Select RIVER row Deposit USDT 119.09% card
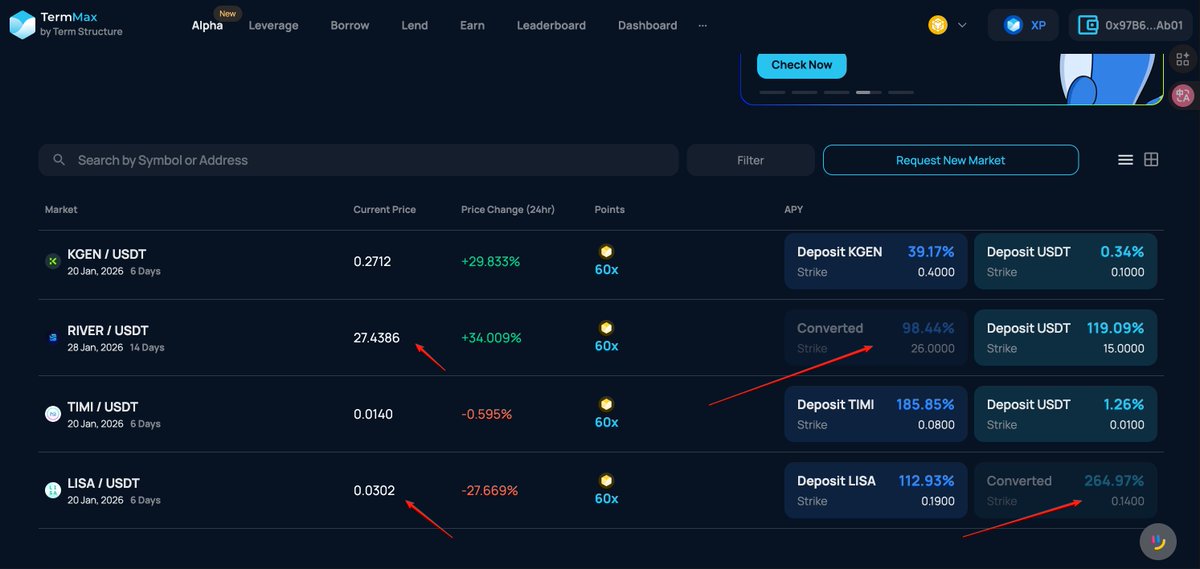The image size is (1200, 569). (1066, 338)
